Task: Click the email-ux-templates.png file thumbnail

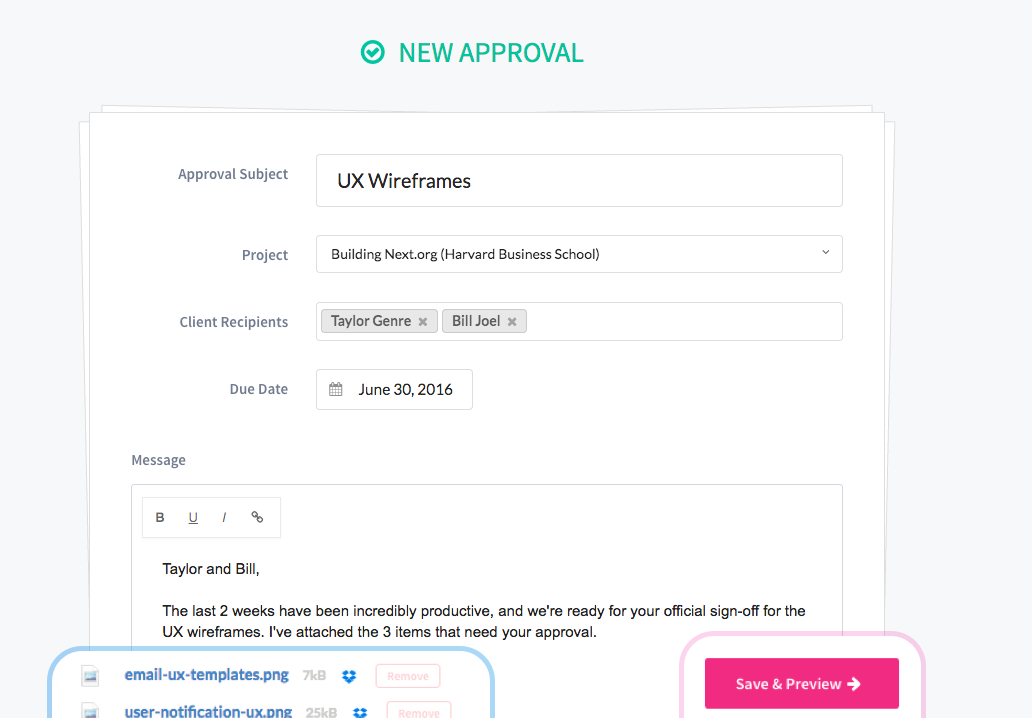Action: [x=90, y=675]
